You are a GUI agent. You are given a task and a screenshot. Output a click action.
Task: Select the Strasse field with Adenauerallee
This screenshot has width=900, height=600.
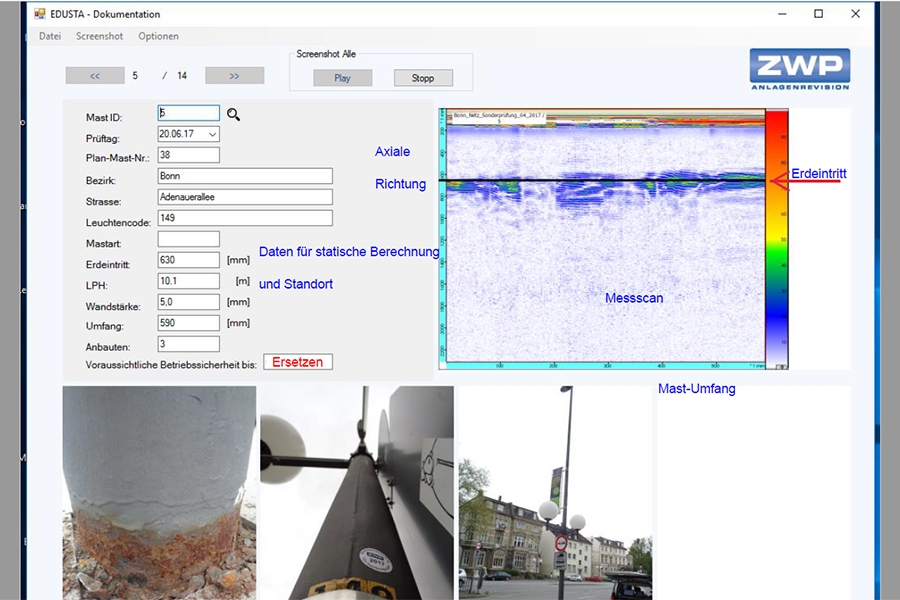[244, 197]
